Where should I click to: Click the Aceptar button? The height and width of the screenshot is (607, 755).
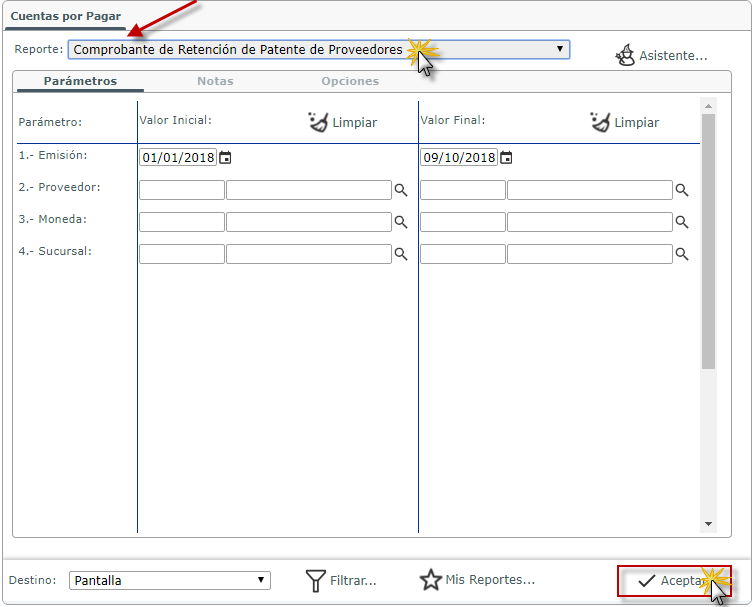pos(674,581)
